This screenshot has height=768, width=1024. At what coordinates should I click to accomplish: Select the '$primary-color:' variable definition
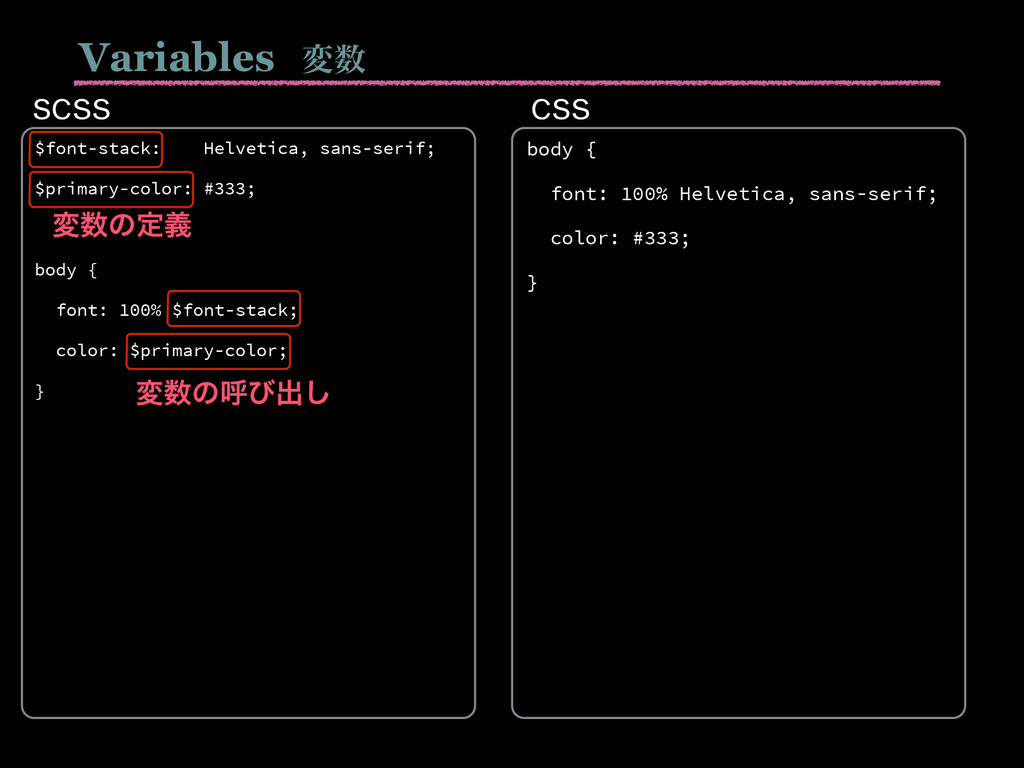pyautogui.click(x=112, y=189)
